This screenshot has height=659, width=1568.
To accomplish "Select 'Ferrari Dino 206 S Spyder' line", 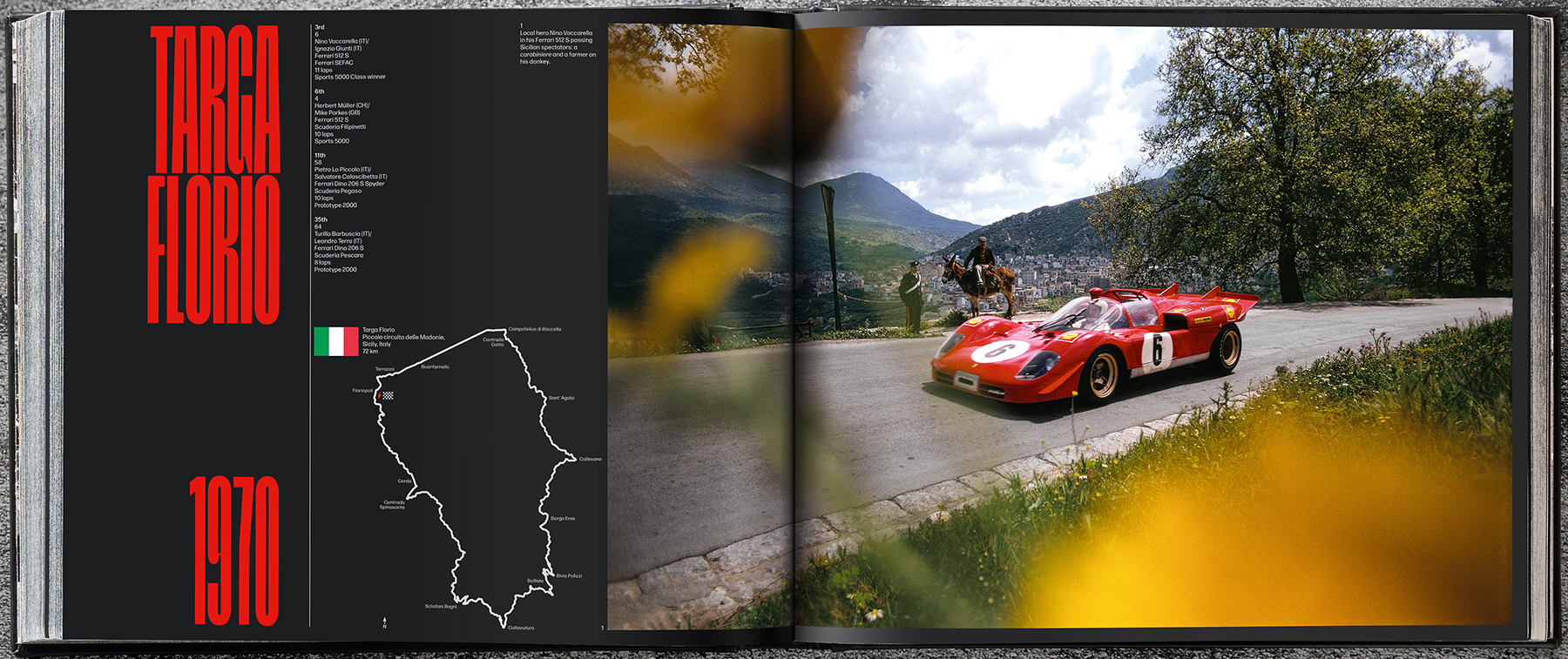I will tap(349, 184).
